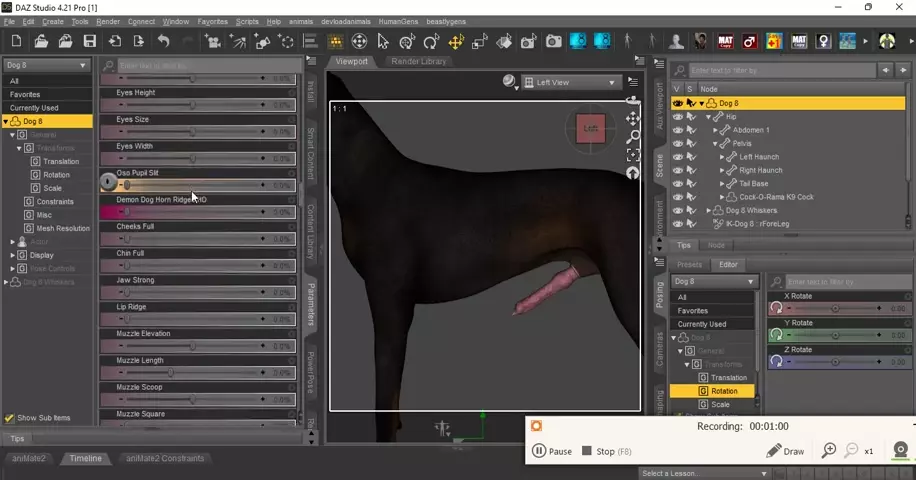Image resolution: width=916 pixels, height=480 pixels.
Task: Click the viewport pan arrows icon
Action: [633, 118]
